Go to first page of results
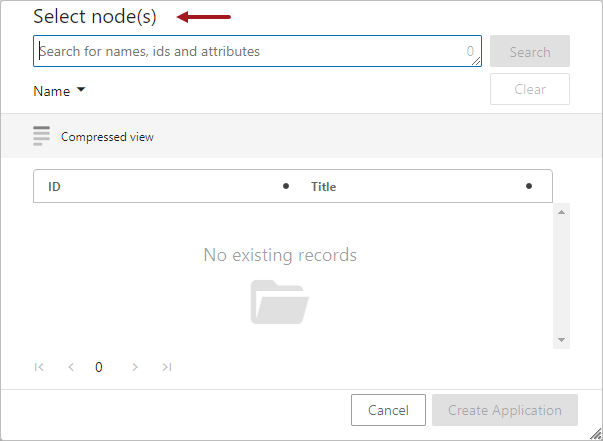 pos(39,367)
